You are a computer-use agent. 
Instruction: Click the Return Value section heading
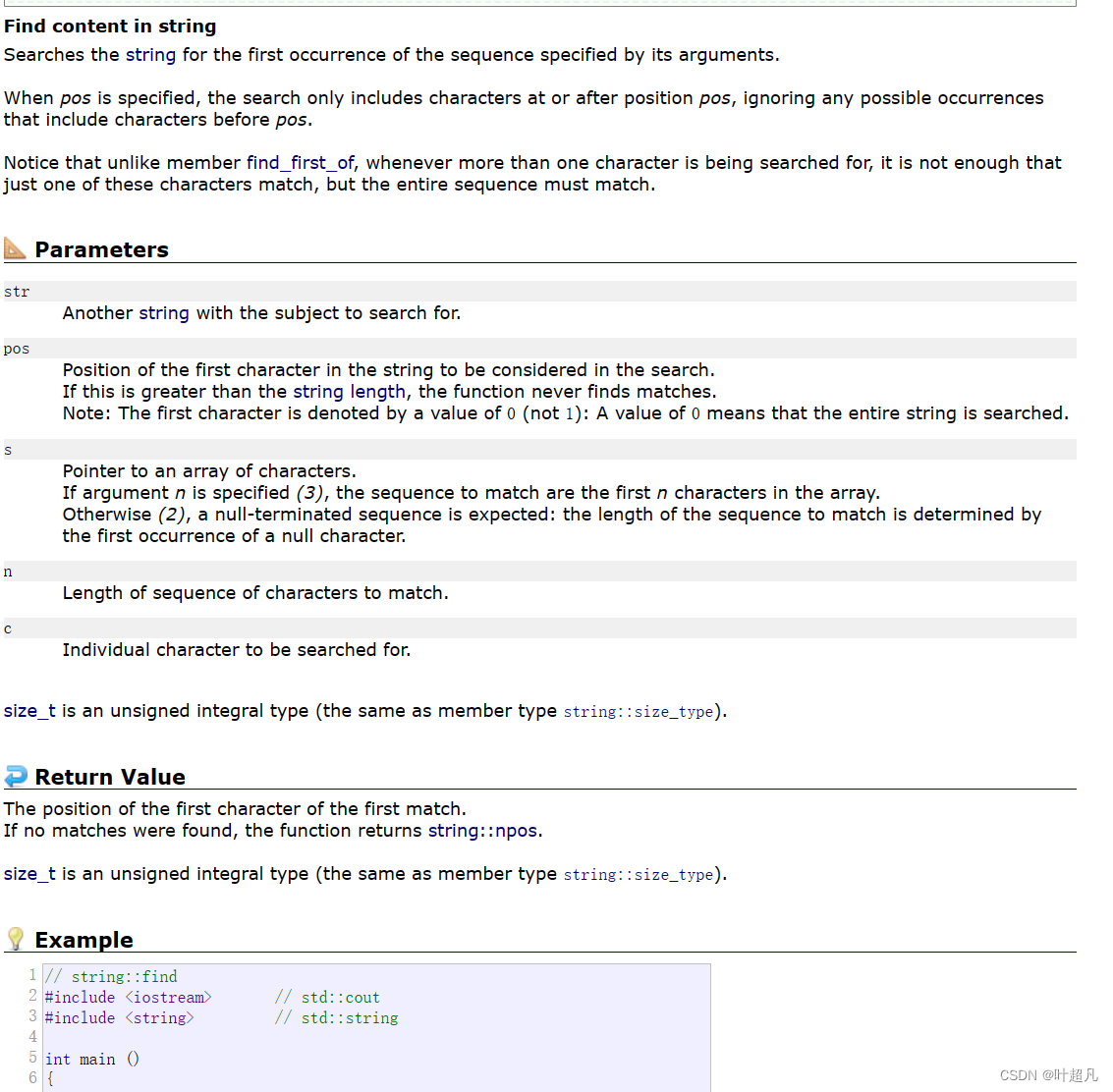110,777
